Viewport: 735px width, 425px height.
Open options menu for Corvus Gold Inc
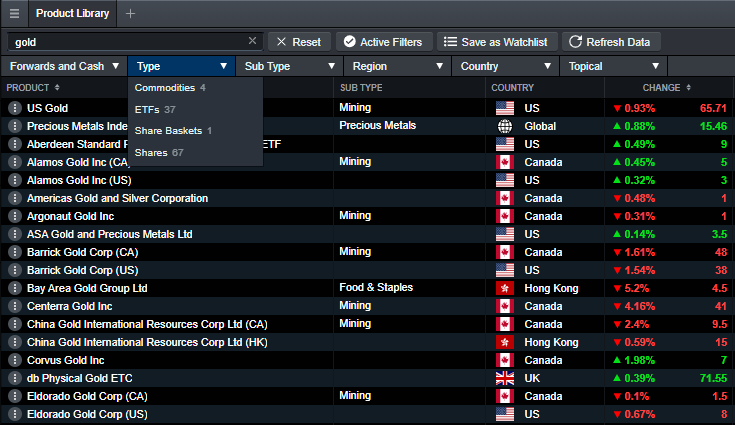15,360
